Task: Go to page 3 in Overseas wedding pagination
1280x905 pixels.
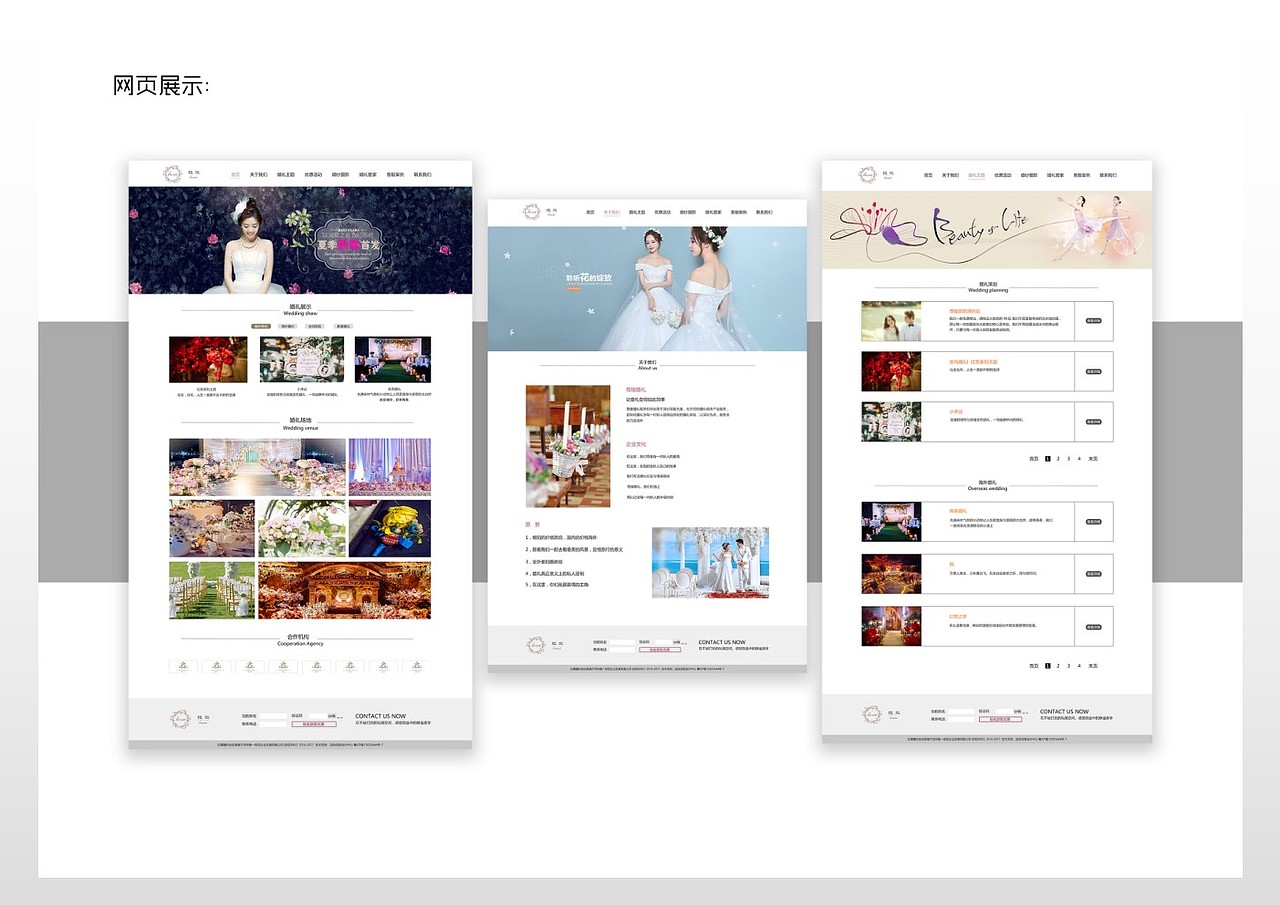Action: click(x=1068, y=665)
